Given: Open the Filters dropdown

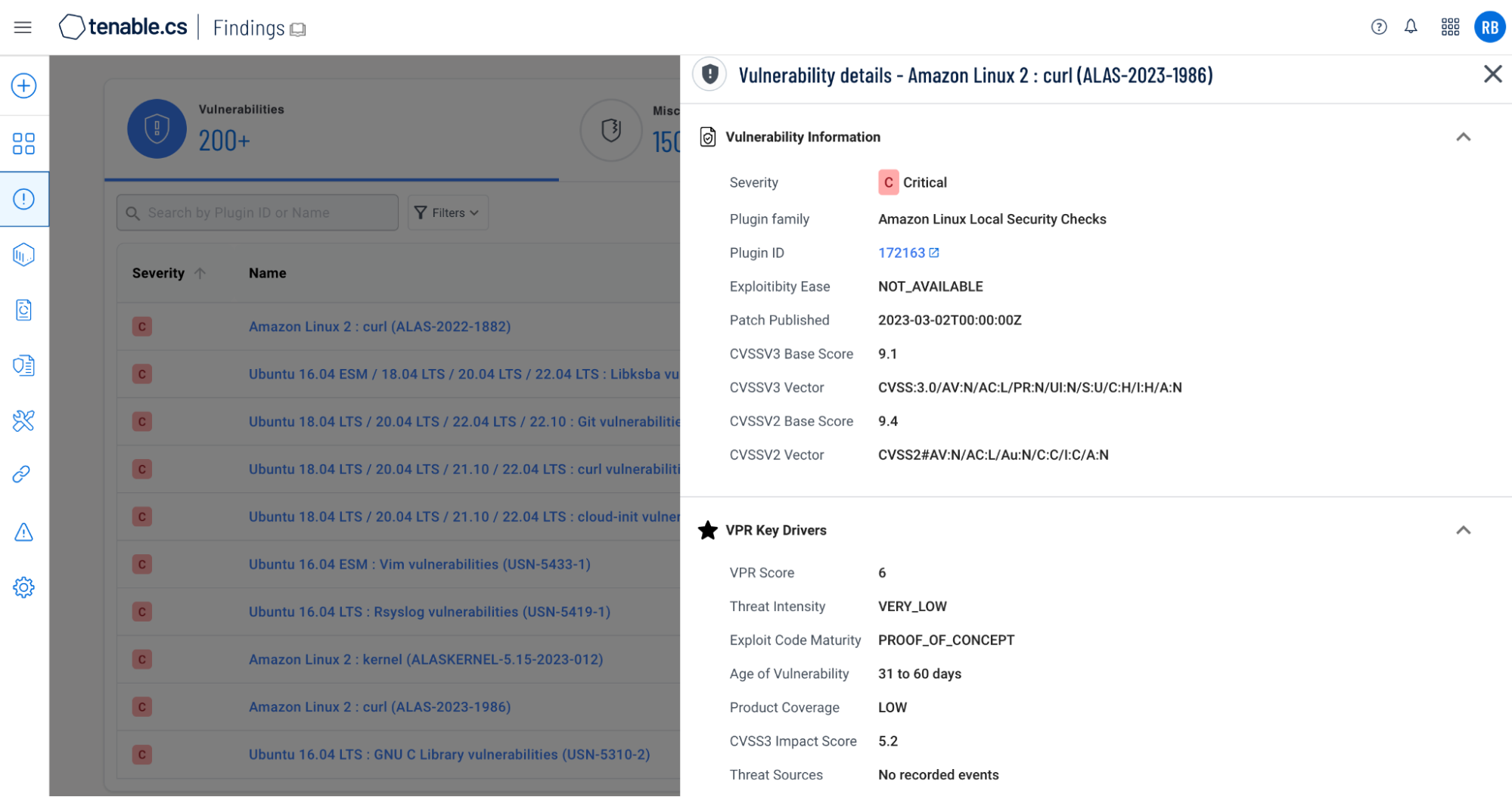Looking at the screenshot, I should point(447,212).
